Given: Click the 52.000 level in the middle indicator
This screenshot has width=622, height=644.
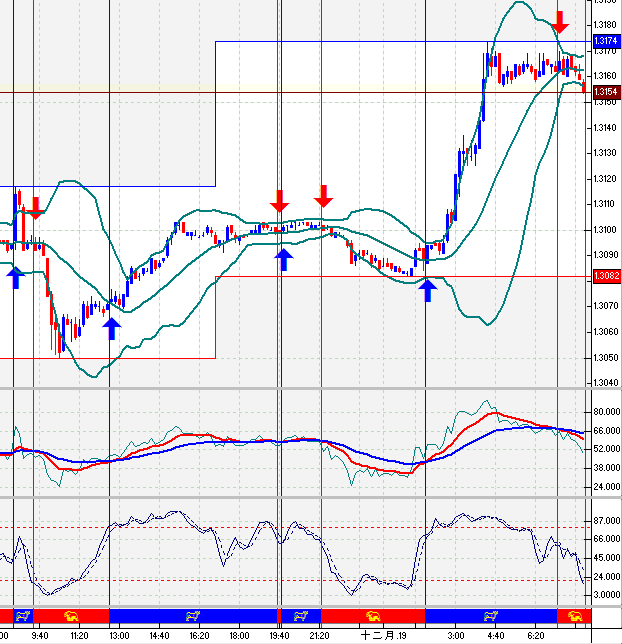Looking at the screenshot, I should click(607, 449).
